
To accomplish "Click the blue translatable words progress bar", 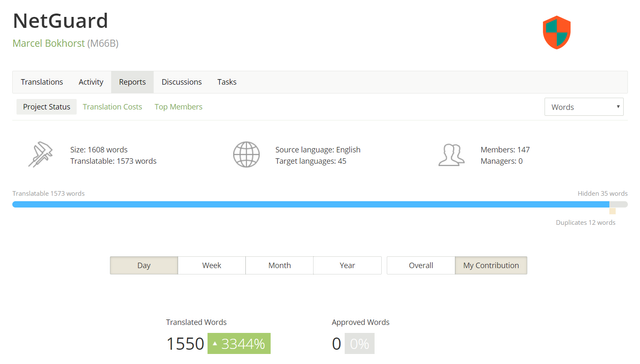I will [x=311, y=204].
